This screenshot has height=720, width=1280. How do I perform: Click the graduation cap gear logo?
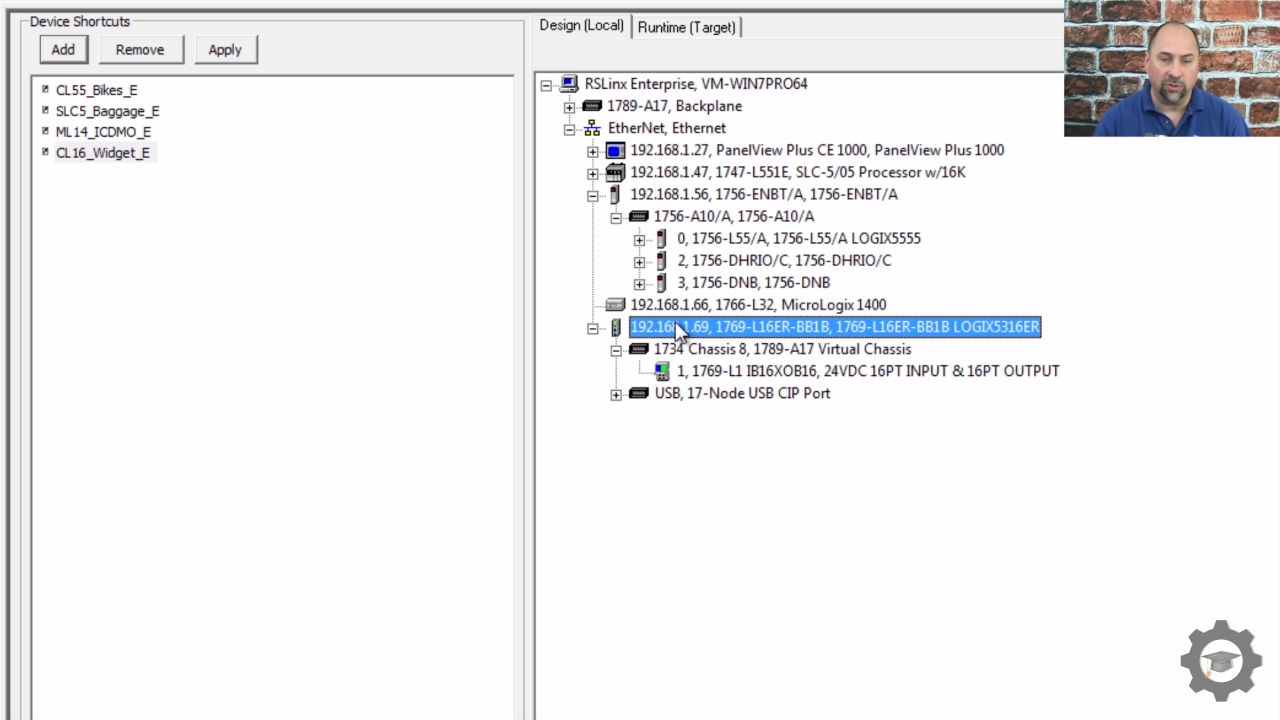click(1220, 661)
